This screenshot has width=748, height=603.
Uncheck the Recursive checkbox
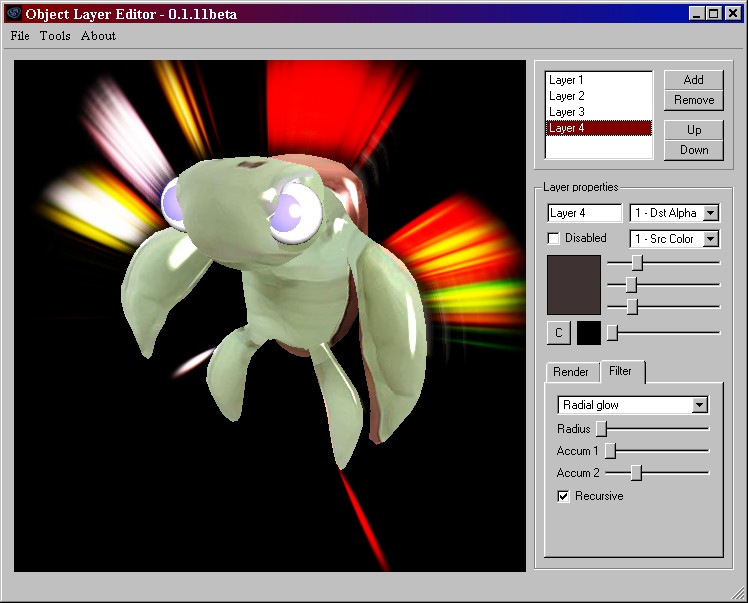pyautogui.click(x=564, y=496)
